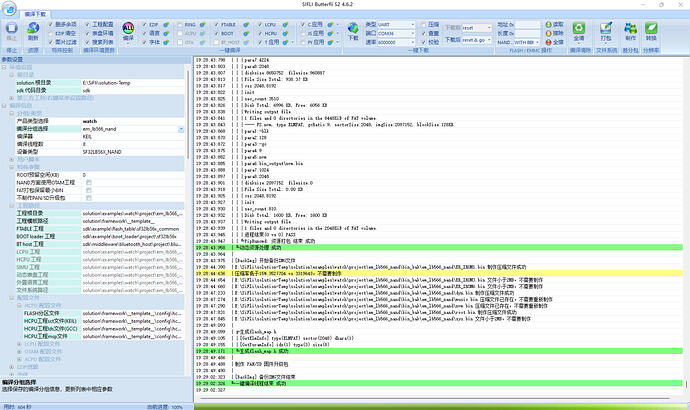Click the ALL compile button icon
Image resolution: width=690 pixels, height=410 pixels.
(128, 28)
